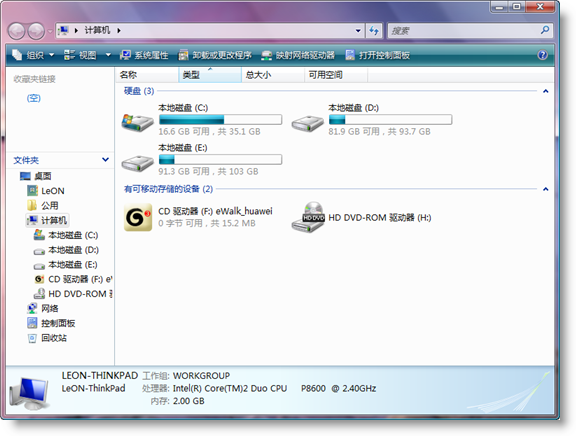The image size is (576, 436).
Task: Select 控制面板 in the folder tree
Action: (x=51, y=323)
